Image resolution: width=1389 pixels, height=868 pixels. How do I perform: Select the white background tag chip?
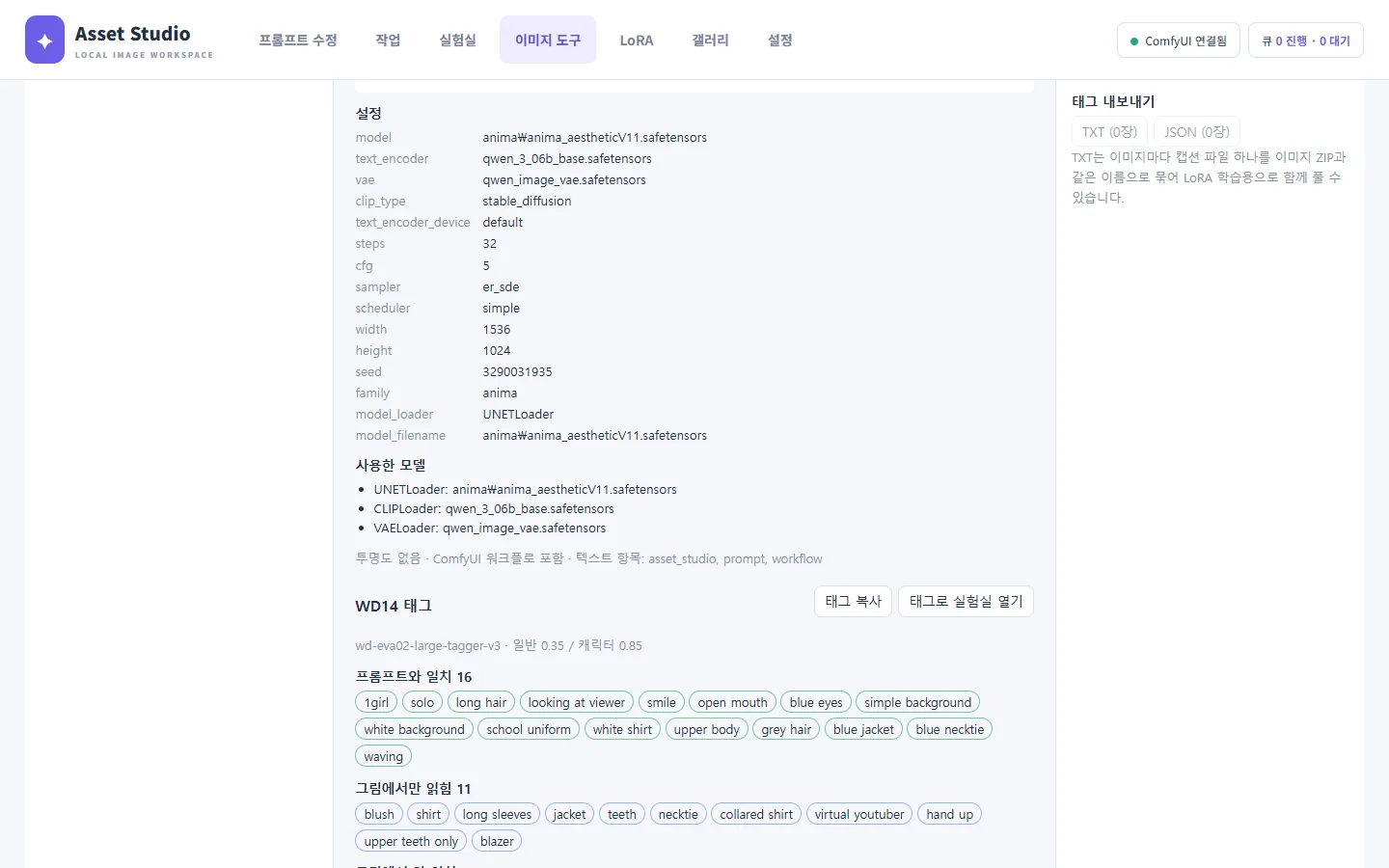415,729
